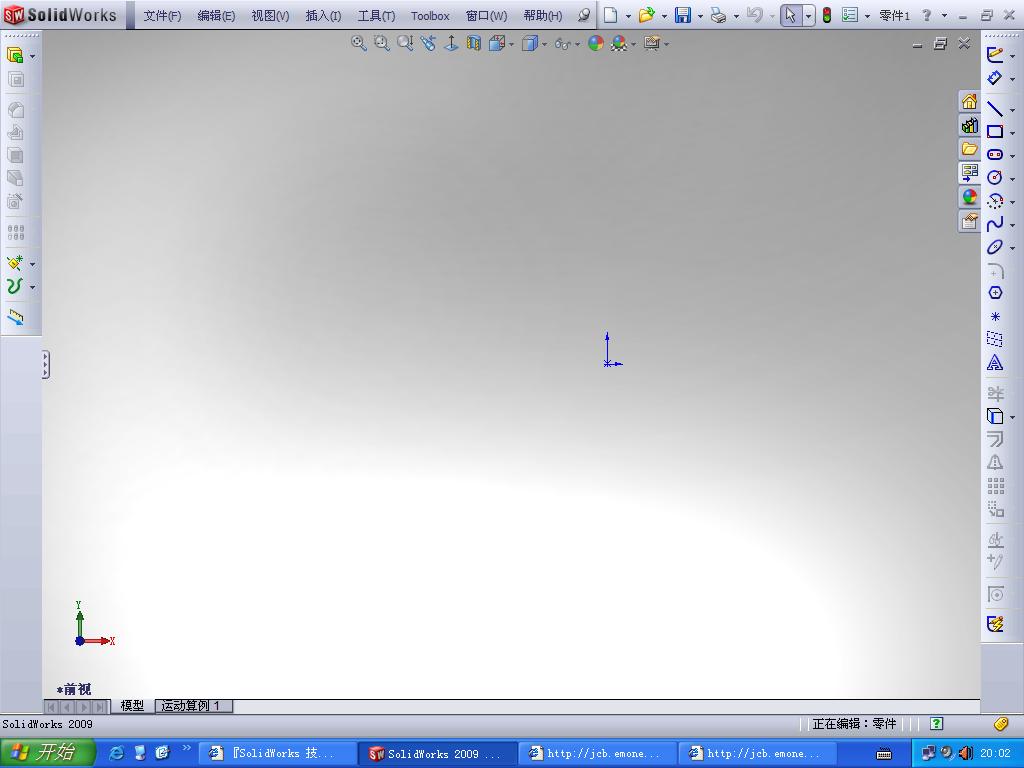This screenshot has width=1024, height=768.
Task: Open the Display Style dropdown arrow
Action: pyautogui.click(x=544, y=44)
